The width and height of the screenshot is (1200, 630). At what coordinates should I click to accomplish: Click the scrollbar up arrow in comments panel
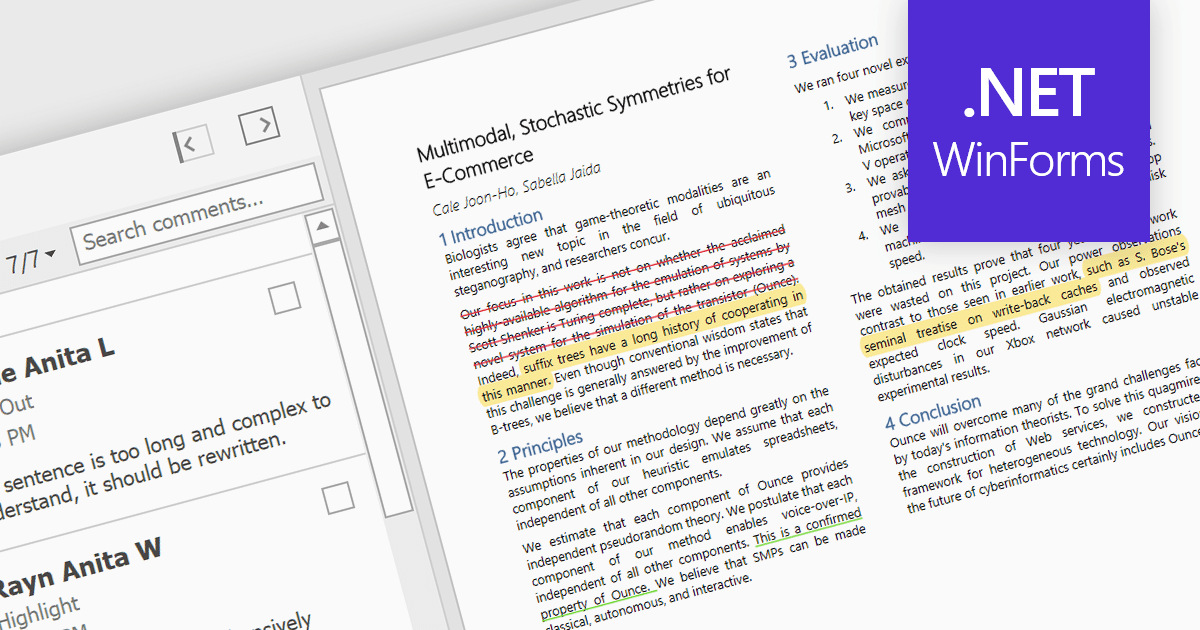coord(321,224)
